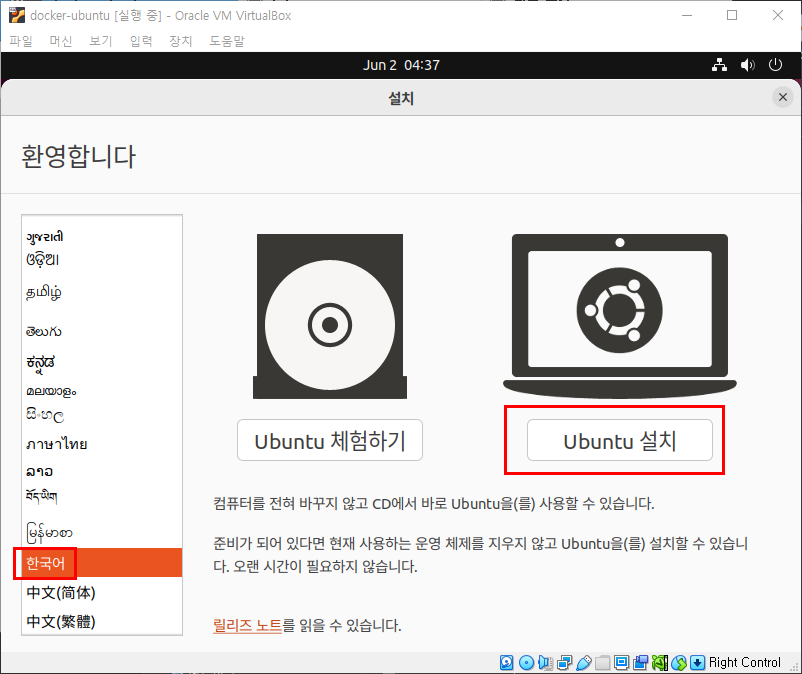Image resolution: width=802 pixels, height=674 pixels.
Task: Click the USB devices status icon
Action: coord(584,663)
